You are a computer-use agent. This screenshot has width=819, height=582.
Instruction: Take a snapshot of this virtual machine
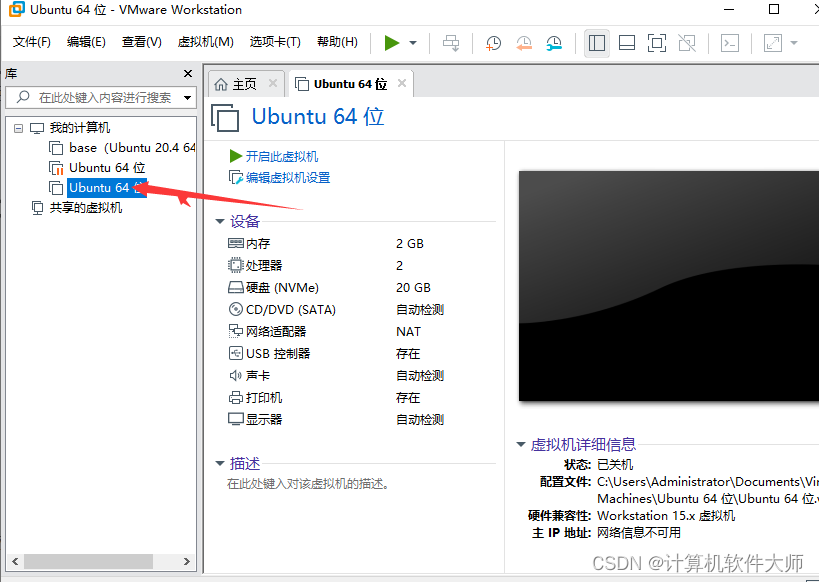494,43
